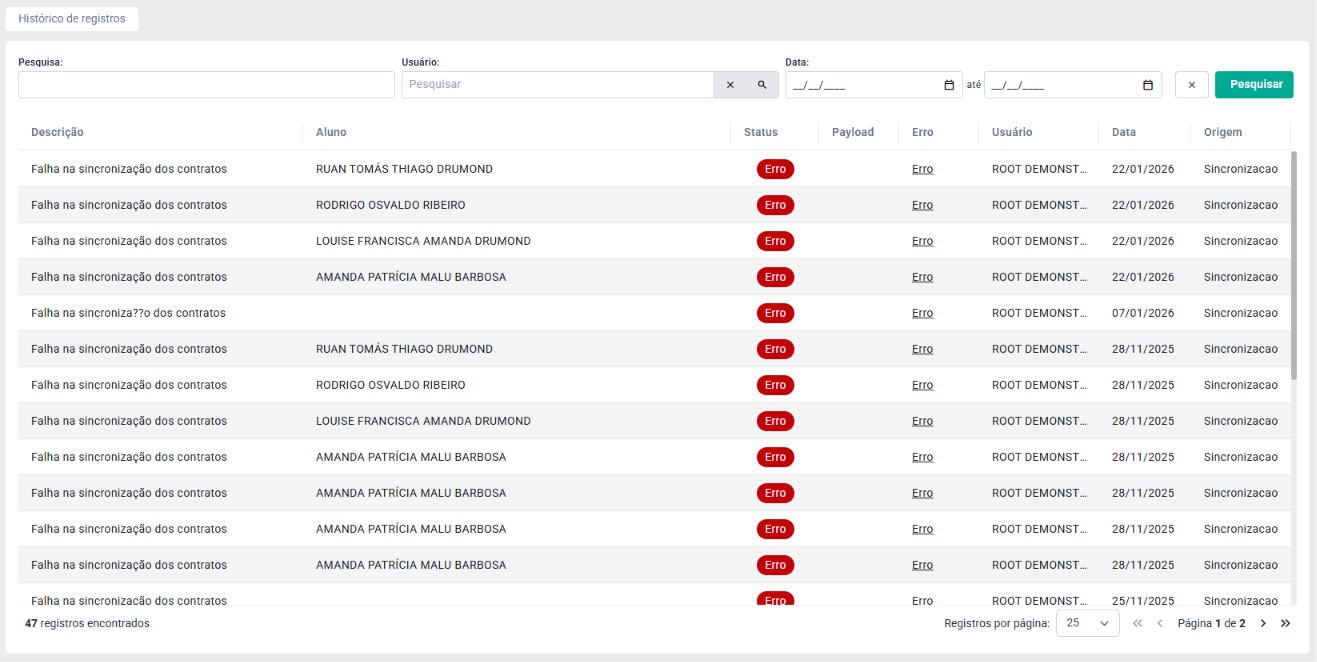Screen dimensions: 1317x662
Task: Open Erro link for first RUAN TOMÁS row 22/01/2026
Action: point(922,169)
